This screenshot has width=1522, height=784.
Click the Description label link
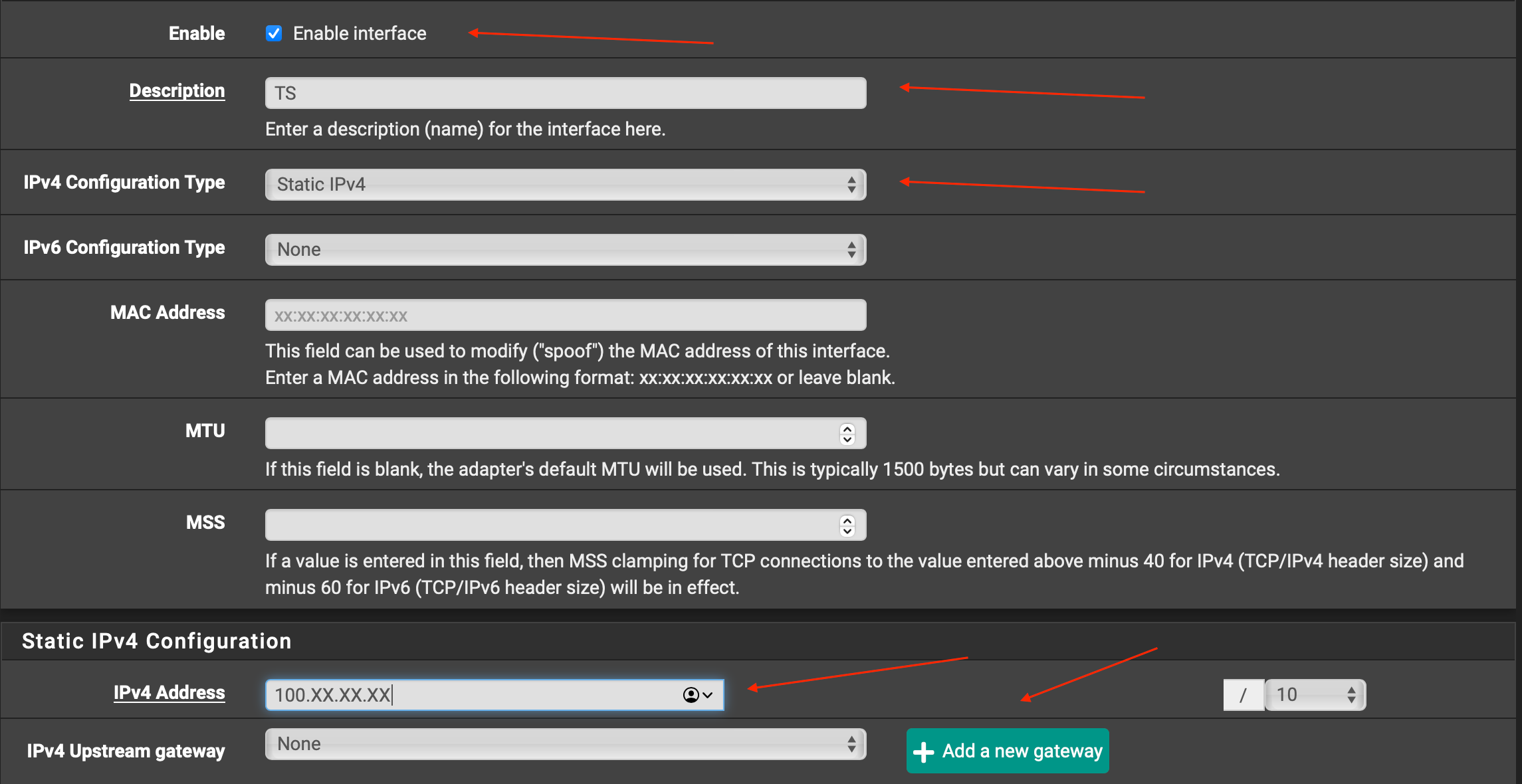tap(177, 90)
